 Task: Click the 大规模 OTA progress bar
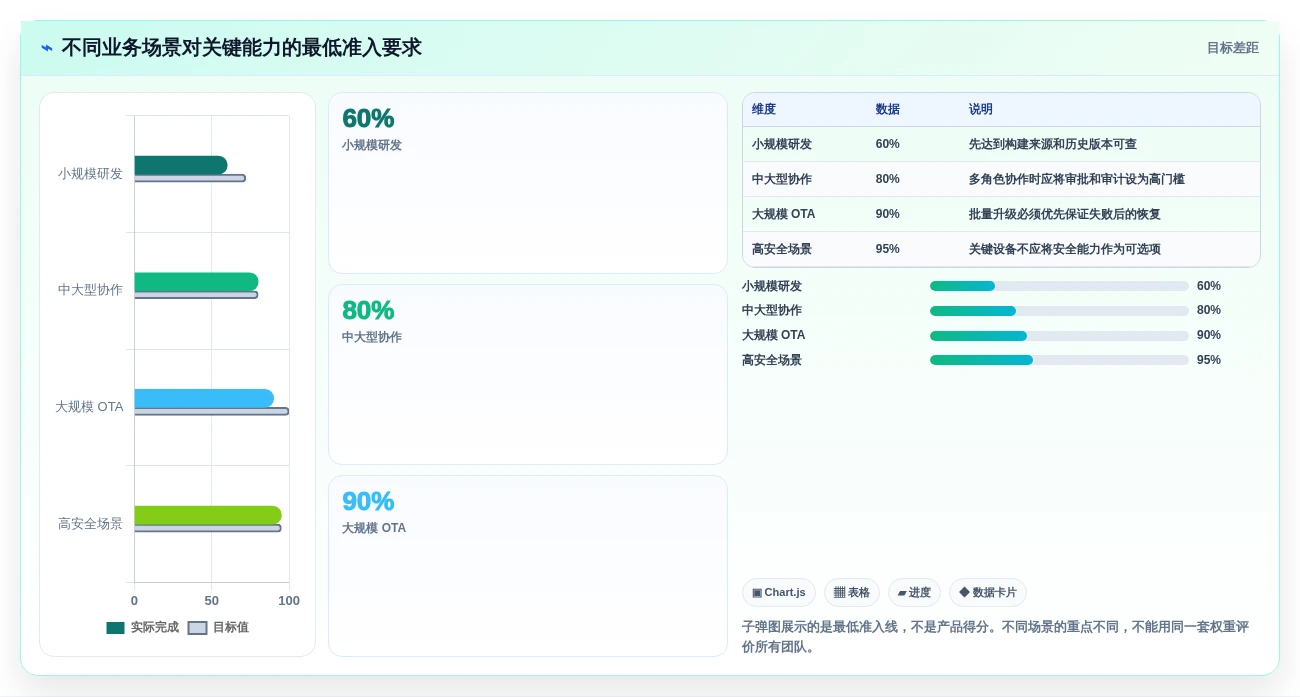(1059, 336)
